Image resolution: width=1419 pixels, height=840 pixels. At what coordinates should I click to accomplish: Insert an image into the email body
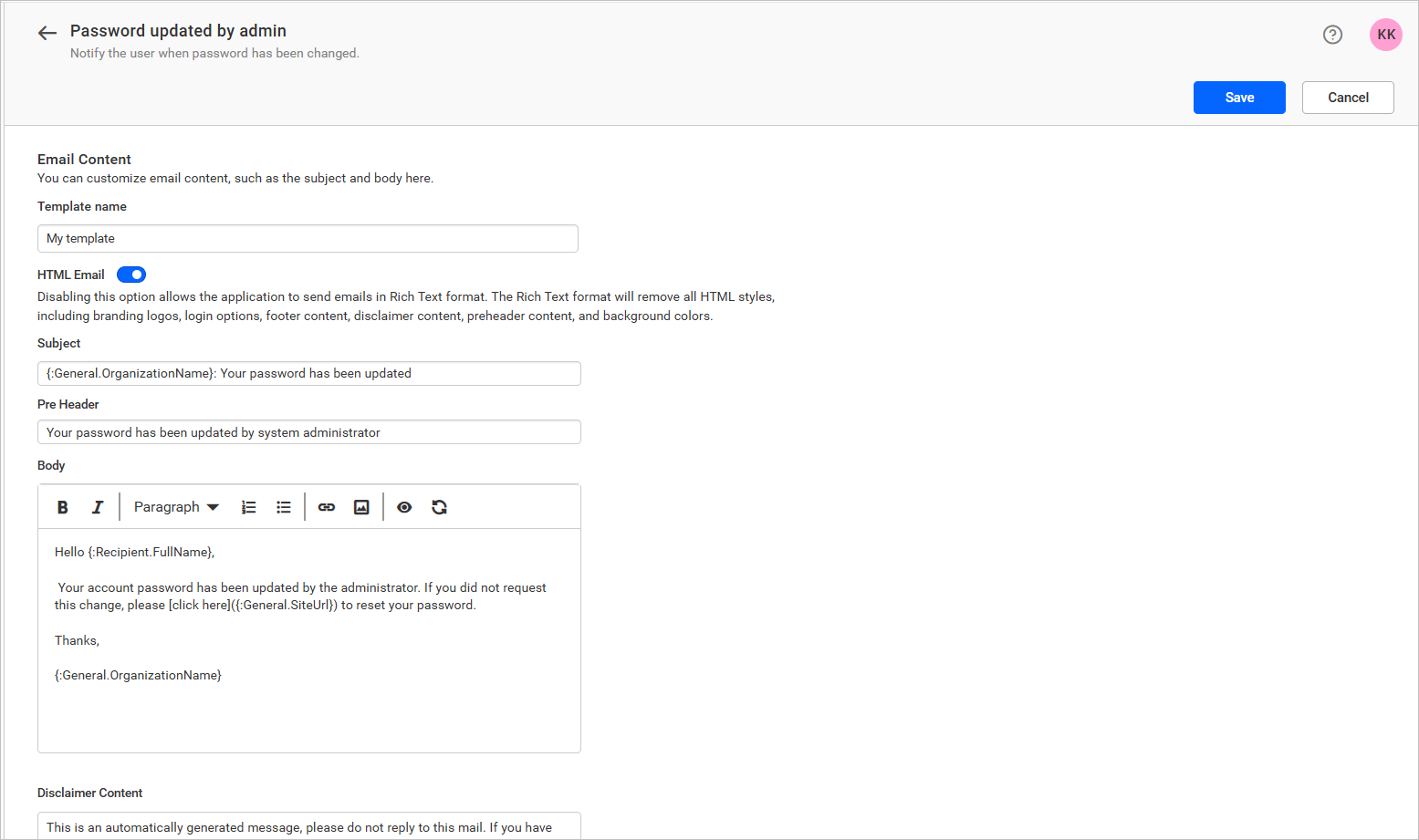[x=360, y=506]
